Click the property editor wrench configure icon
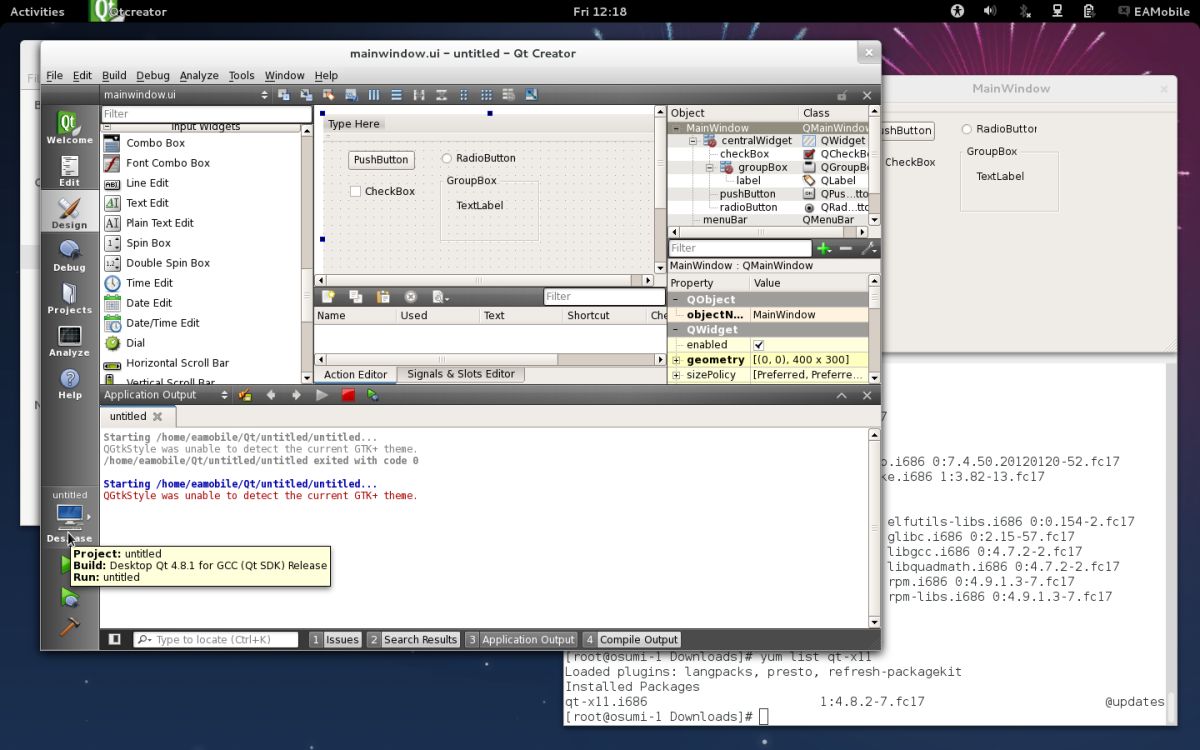 click(868, 248)
